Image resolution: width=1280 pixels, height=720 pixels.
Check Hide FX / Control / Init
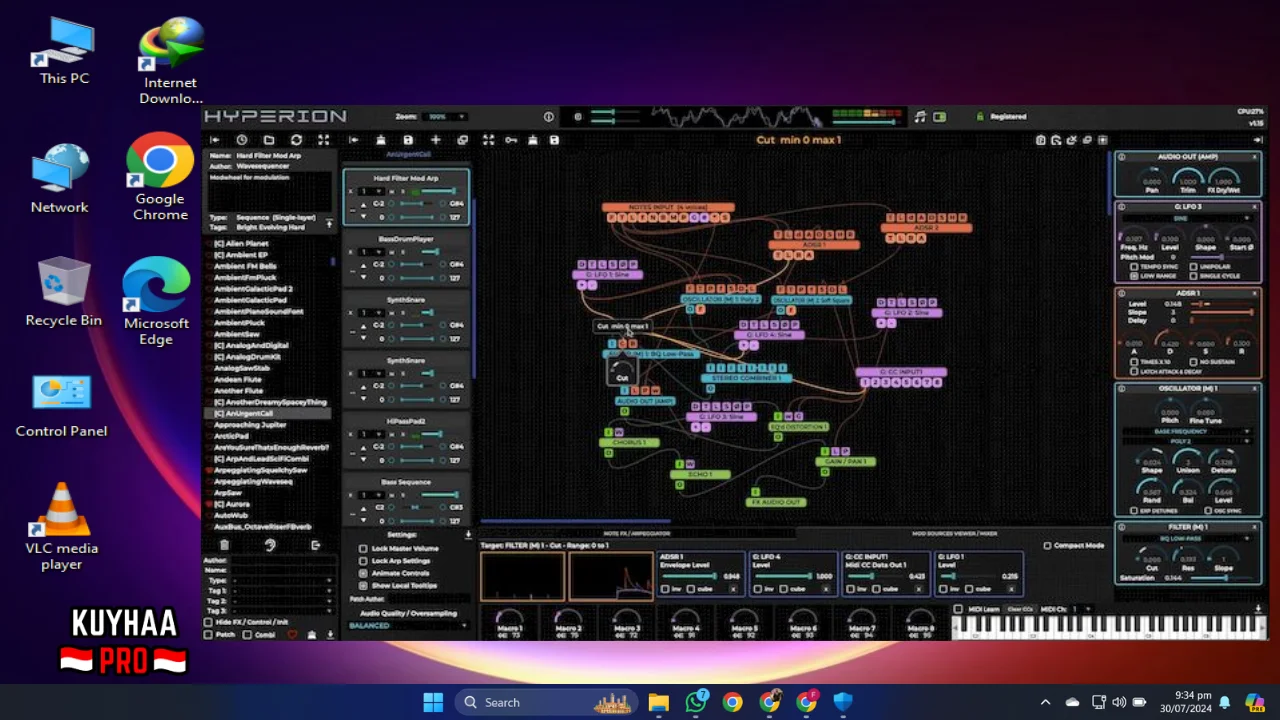pyautogui.click(x=208, y=622)
